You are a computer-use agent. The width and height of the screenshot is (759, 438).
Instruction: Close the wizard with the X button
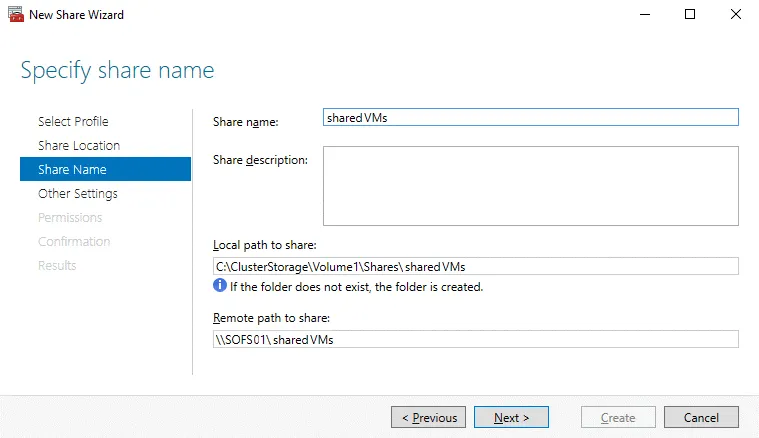pos(735,15)
